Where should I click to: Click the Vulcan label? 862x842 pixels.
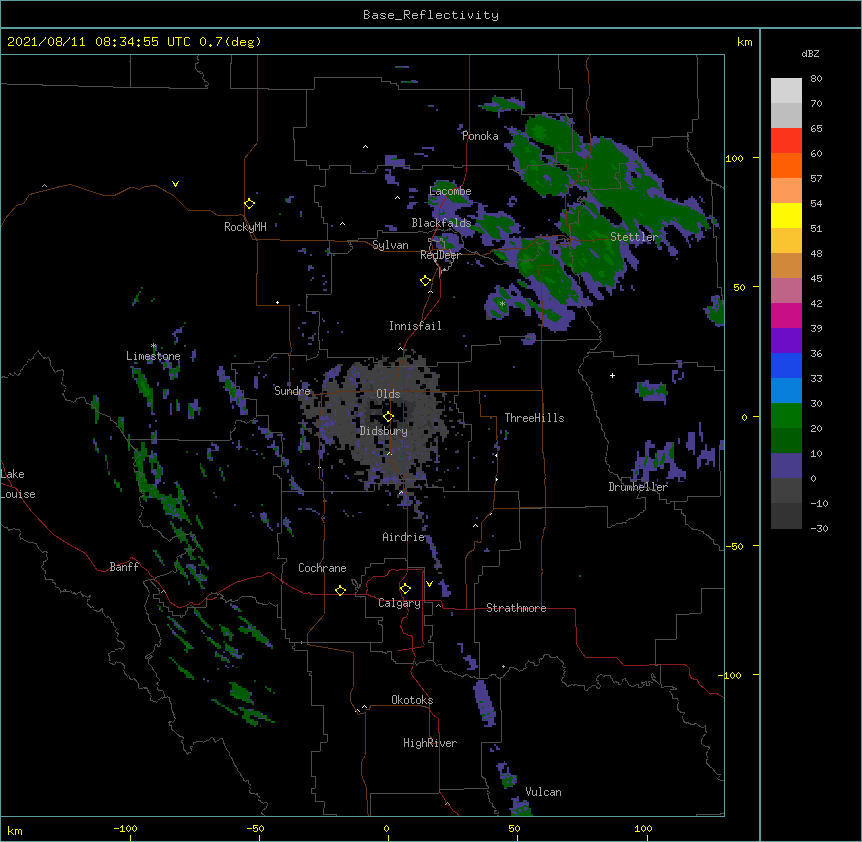pos(543,792)
